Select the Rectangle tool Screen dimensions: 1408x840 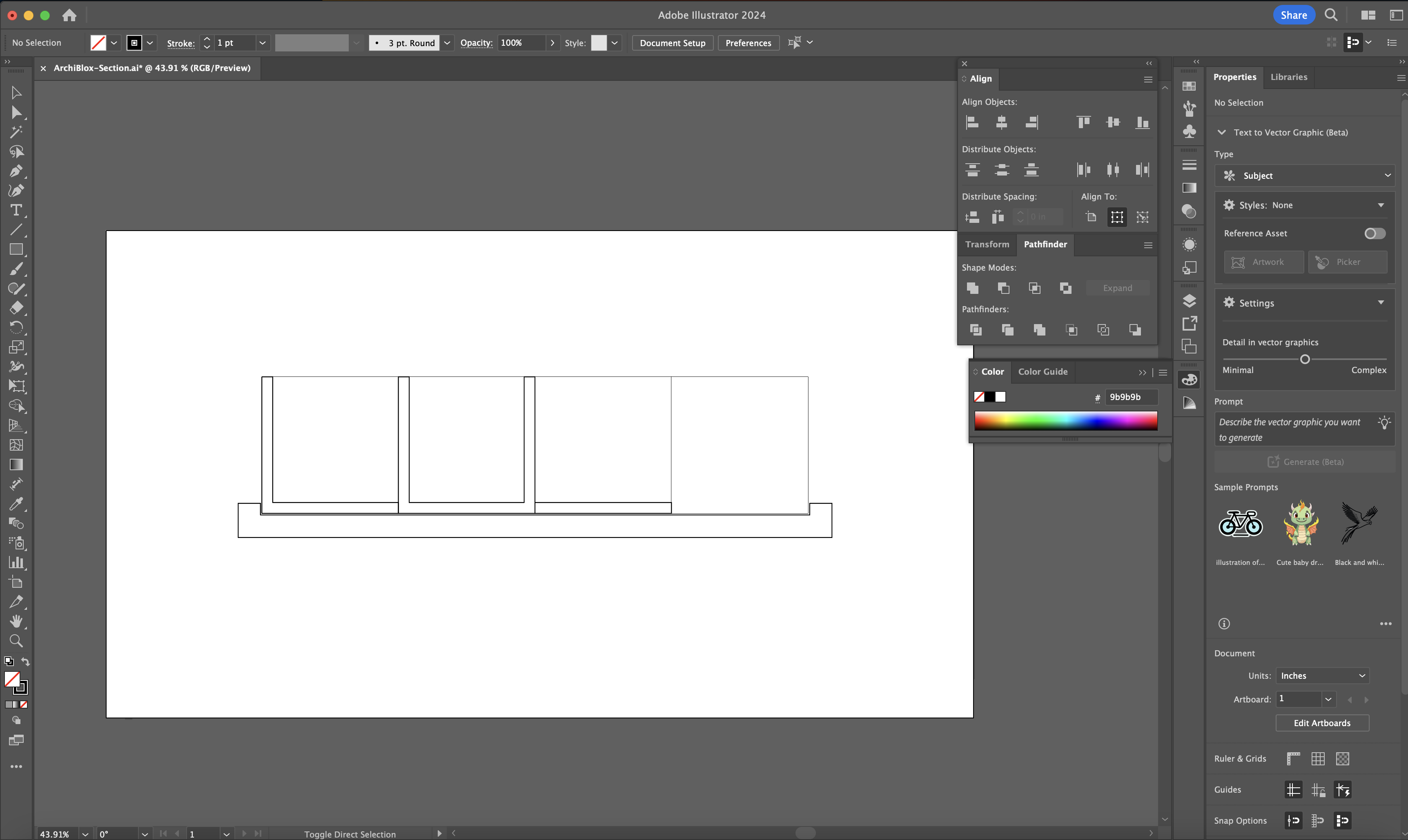point(16,249)
